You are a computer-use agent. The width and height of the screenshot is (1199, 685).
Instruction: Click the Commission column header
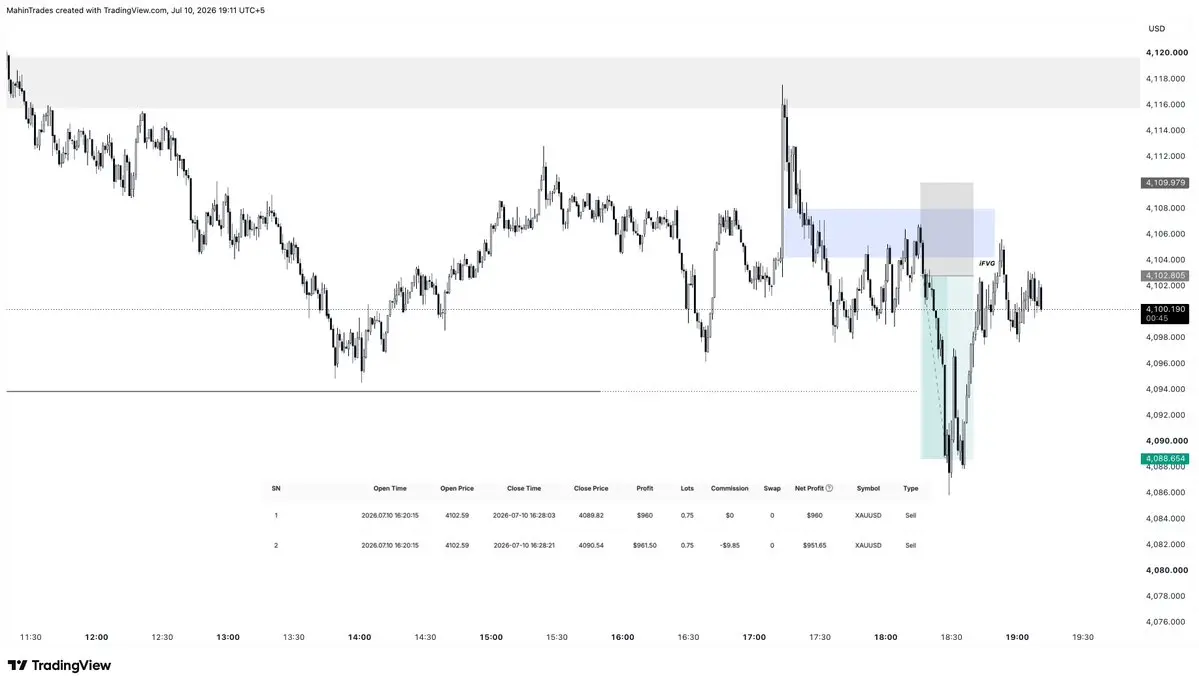[729, 489]
